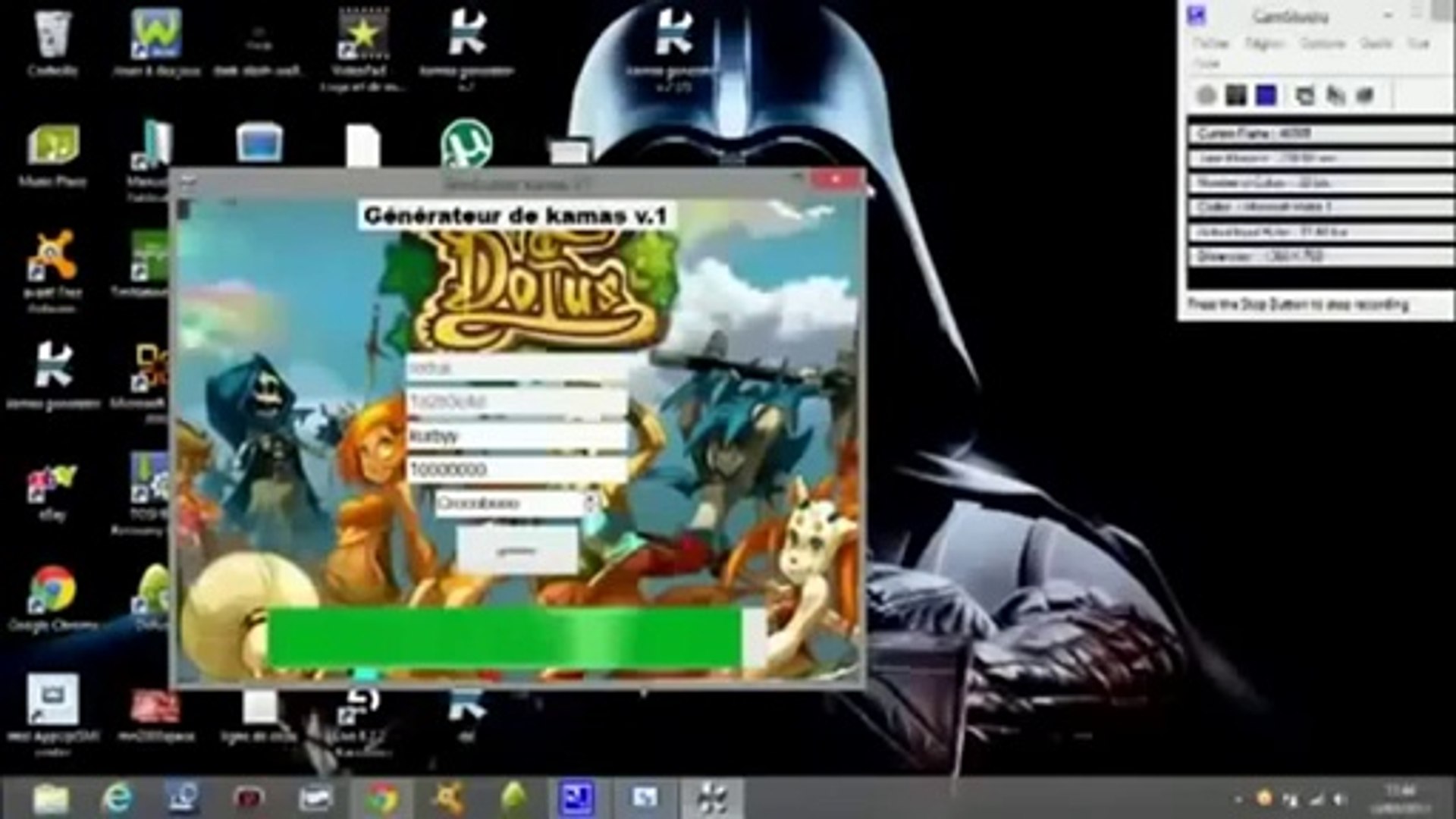Screen dimensions: 1456x819
Task: Select the green Music Place desktop icon
Action: (52, 155)
